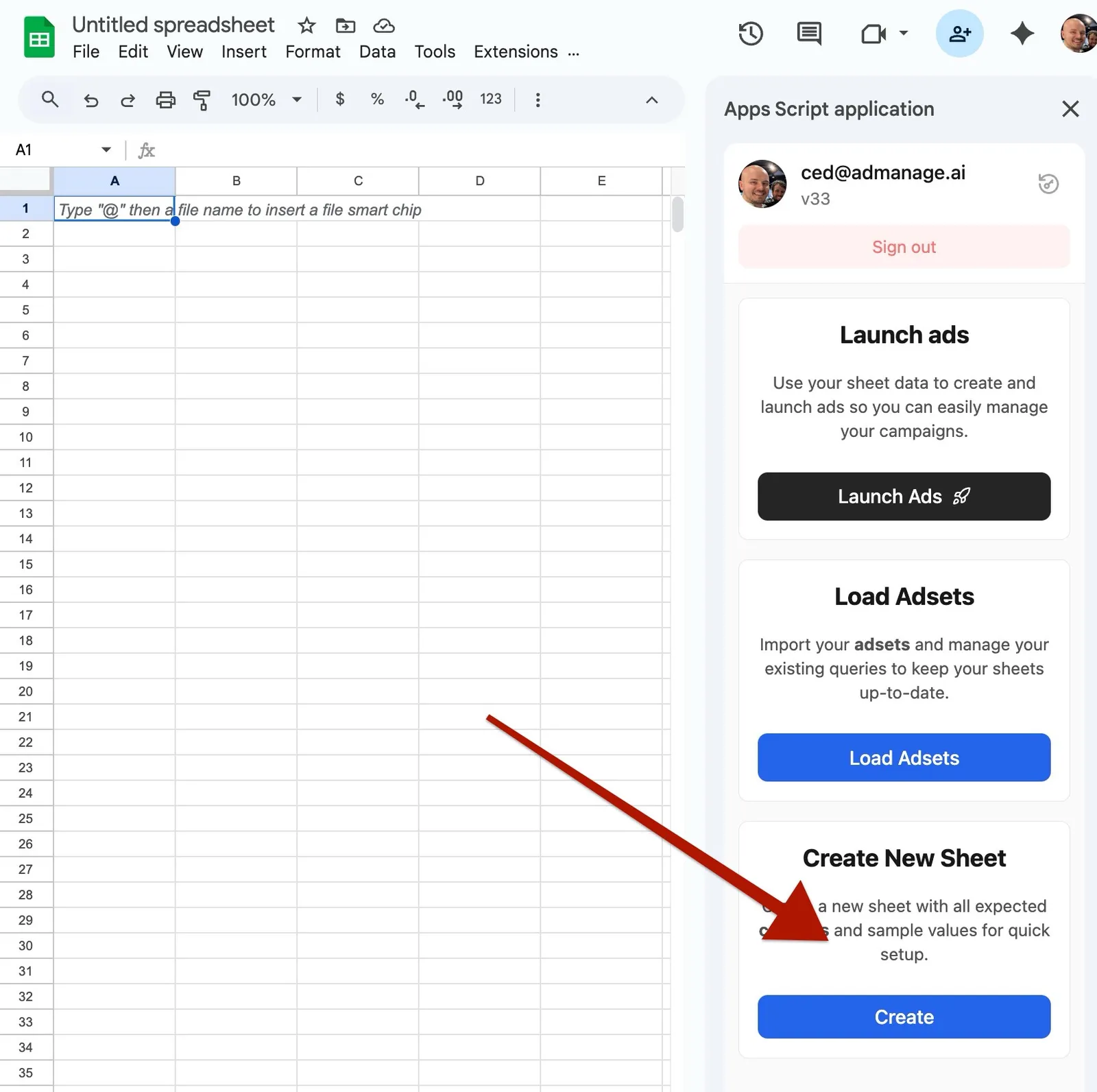Image resolution: width=1097 pixels, height=1092 pixels.
Task: Select the paint format tool
Action: tap(202, 100)
